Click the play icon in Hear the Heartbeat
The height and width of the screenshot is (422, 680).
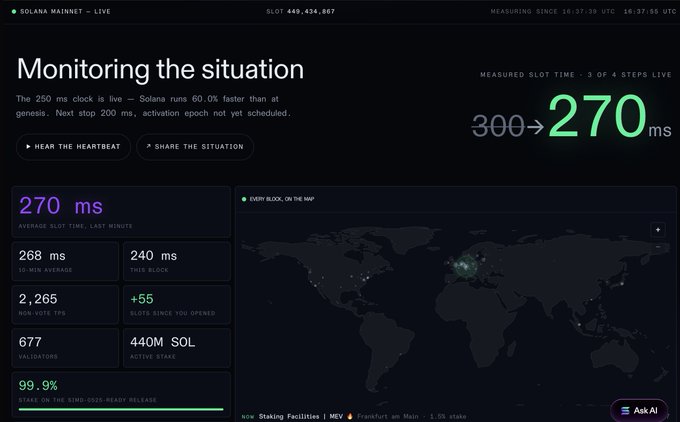click(28, 147)
